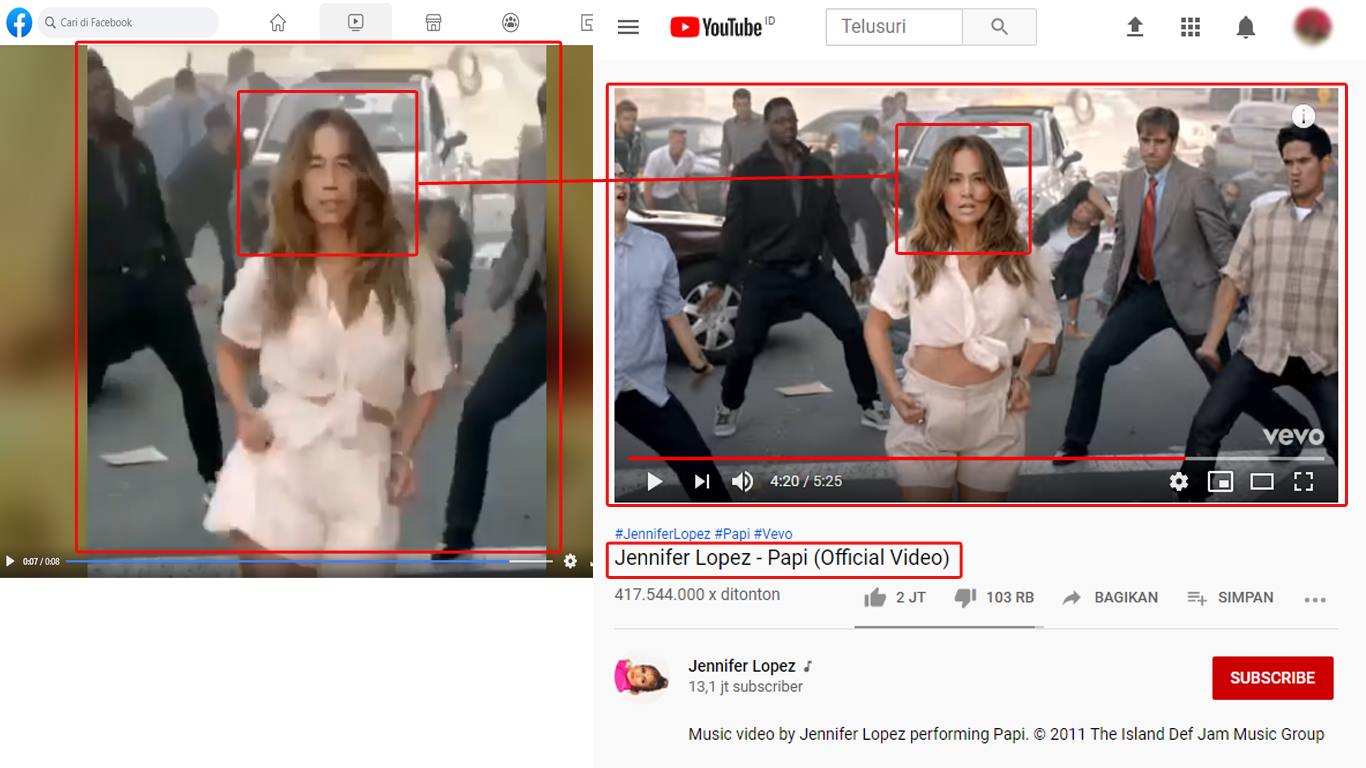Open the YouTube apps grid icon
Image resolution: width=1366 pixels, height=768 pixels.
(1190, 27)
